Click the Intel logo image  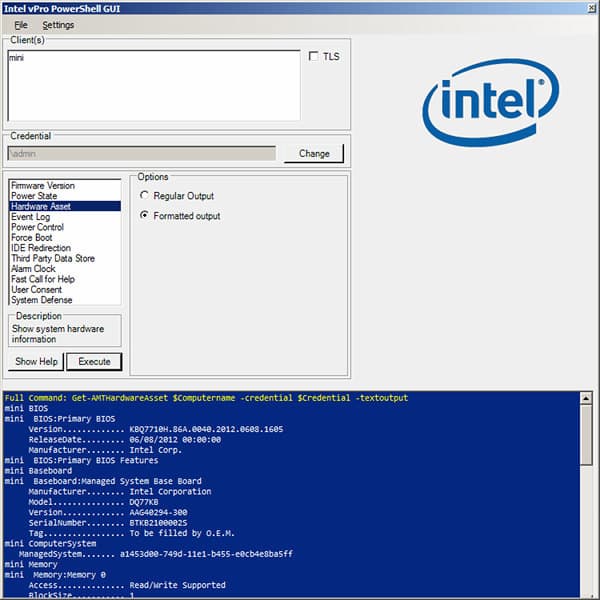[x=491, y=103]
